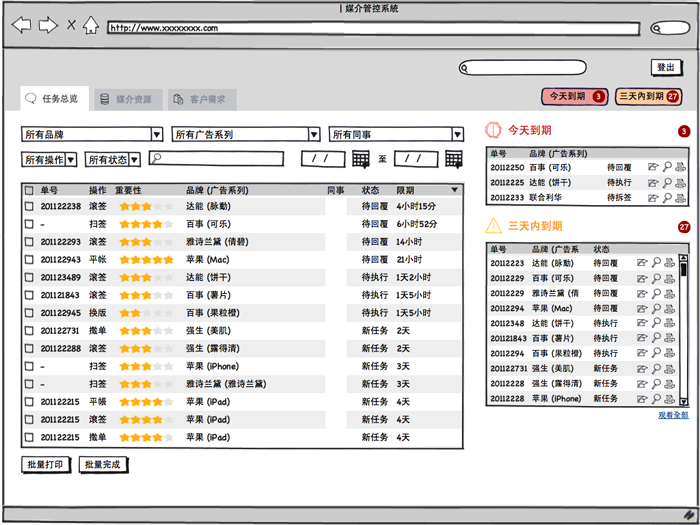This screenshot has height=525, width=700.
Task: Expand the 所有同事 dropdown
Action: pyautogui.click(x=396, y=134)
